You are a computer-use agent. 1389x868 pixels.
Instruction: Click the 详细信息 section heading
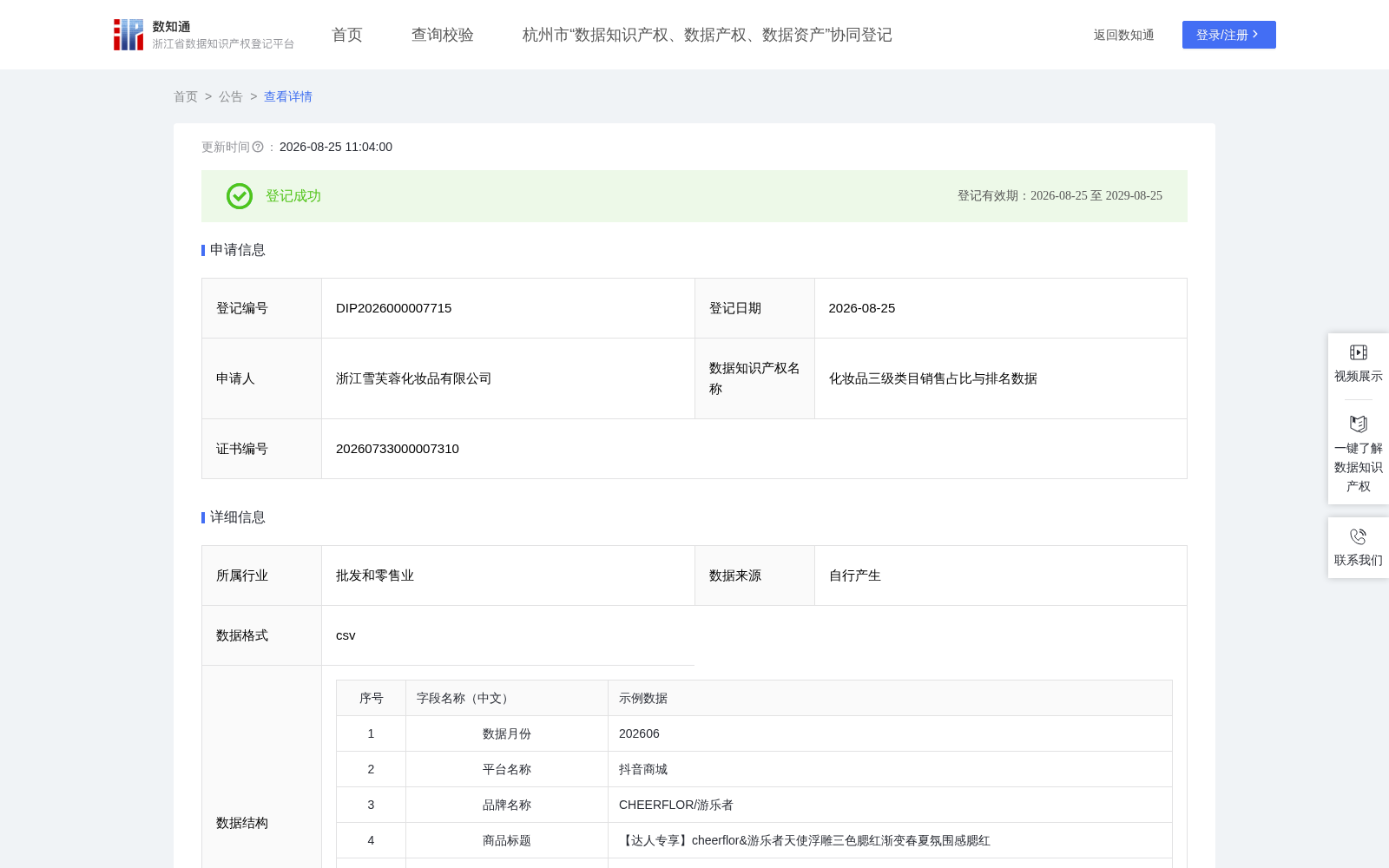238,517
